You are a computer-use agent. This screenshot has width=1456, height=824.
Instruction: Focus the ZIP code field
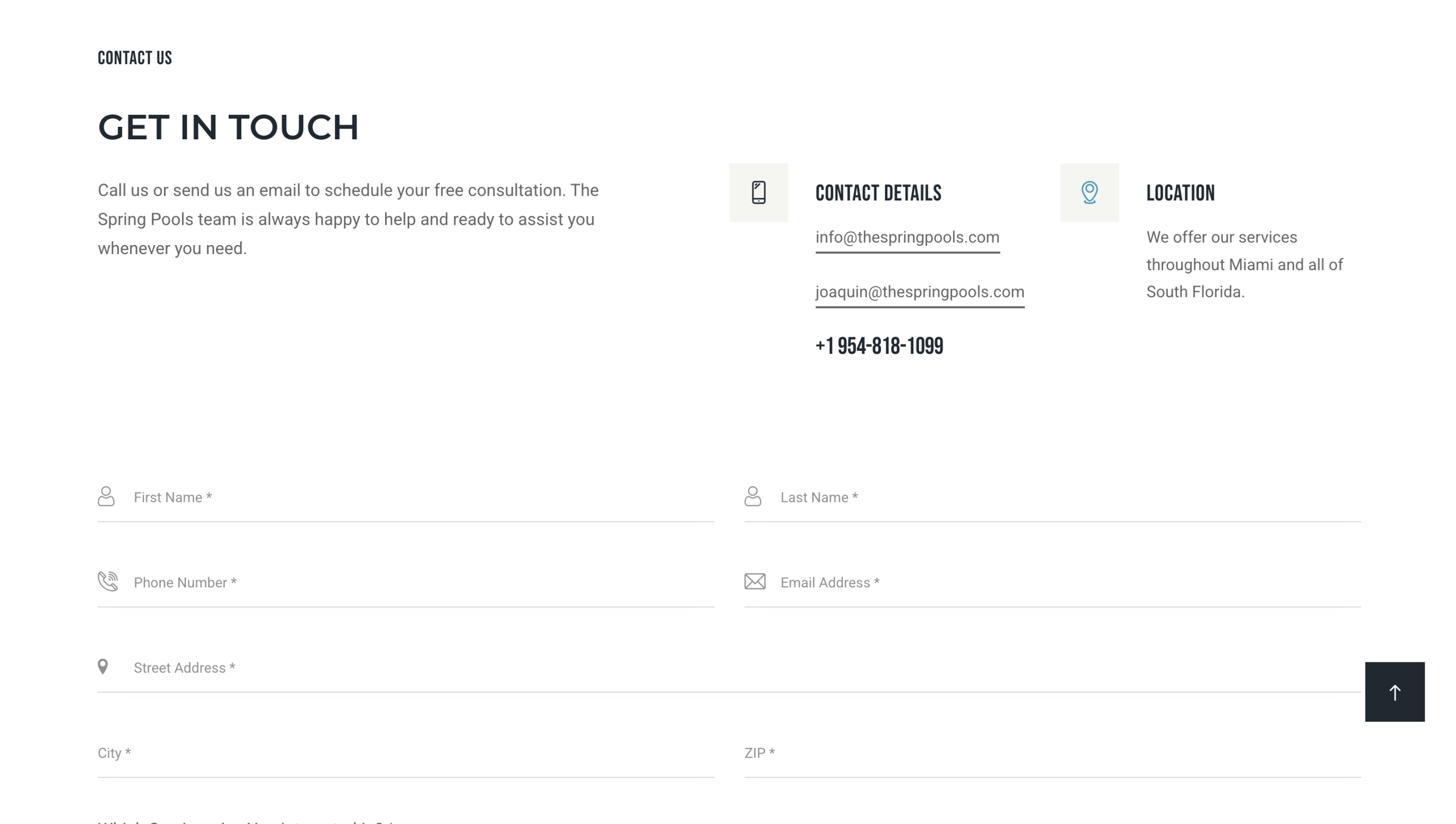1052,753
